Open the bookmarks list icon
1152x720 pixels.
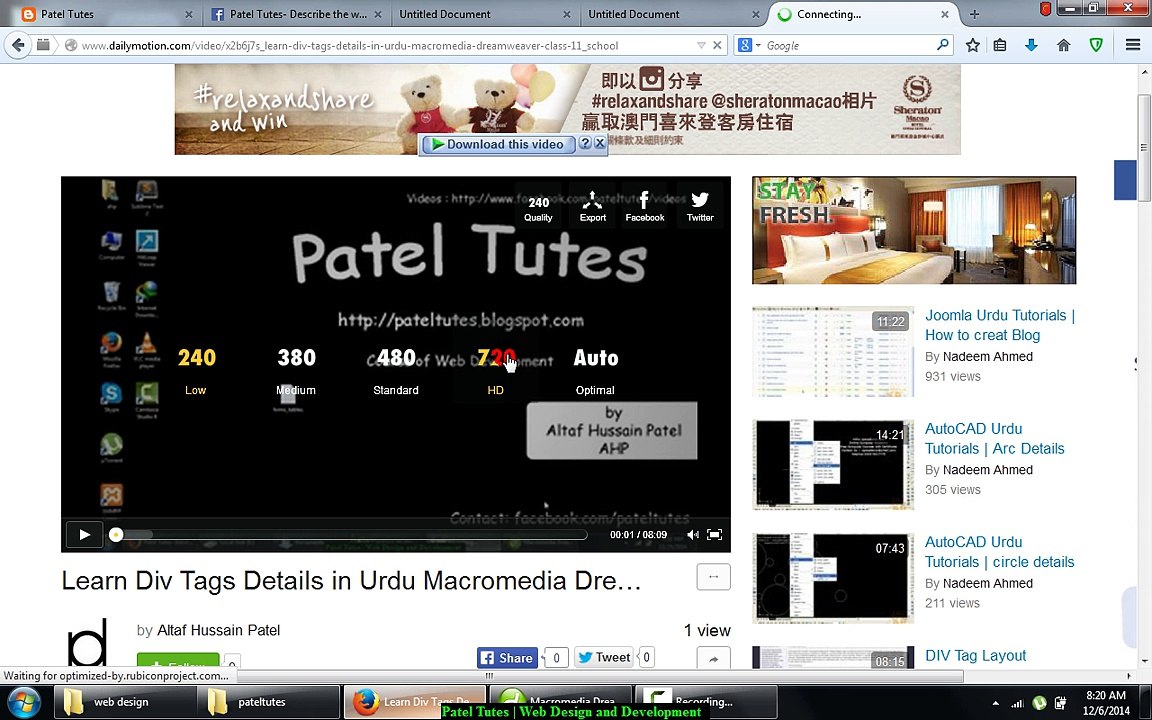click(1000, 46)
